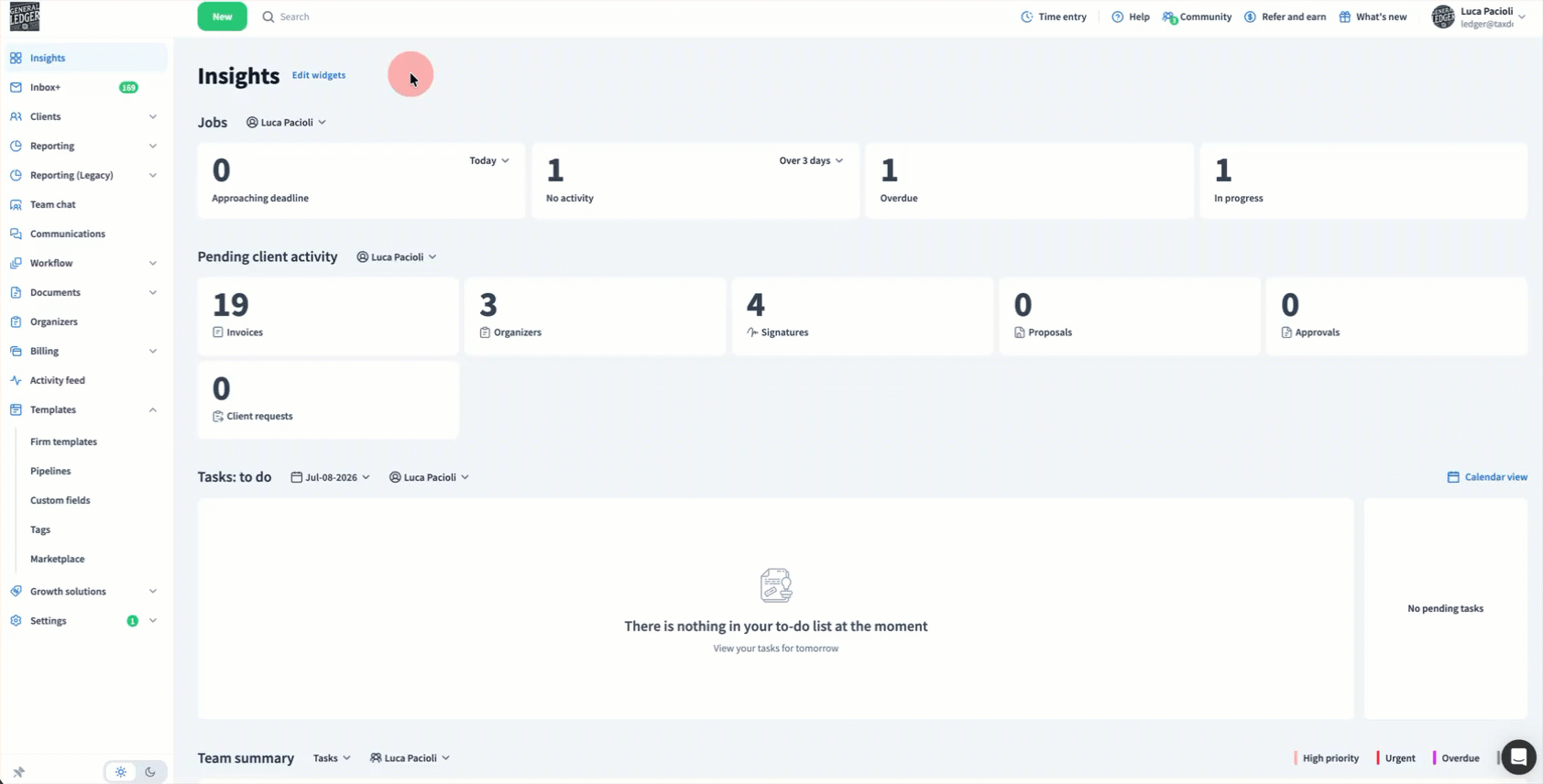This screenshot has width=1543, height=784.
Task: Open Pipelines submenu item
Action: point(50,471)
